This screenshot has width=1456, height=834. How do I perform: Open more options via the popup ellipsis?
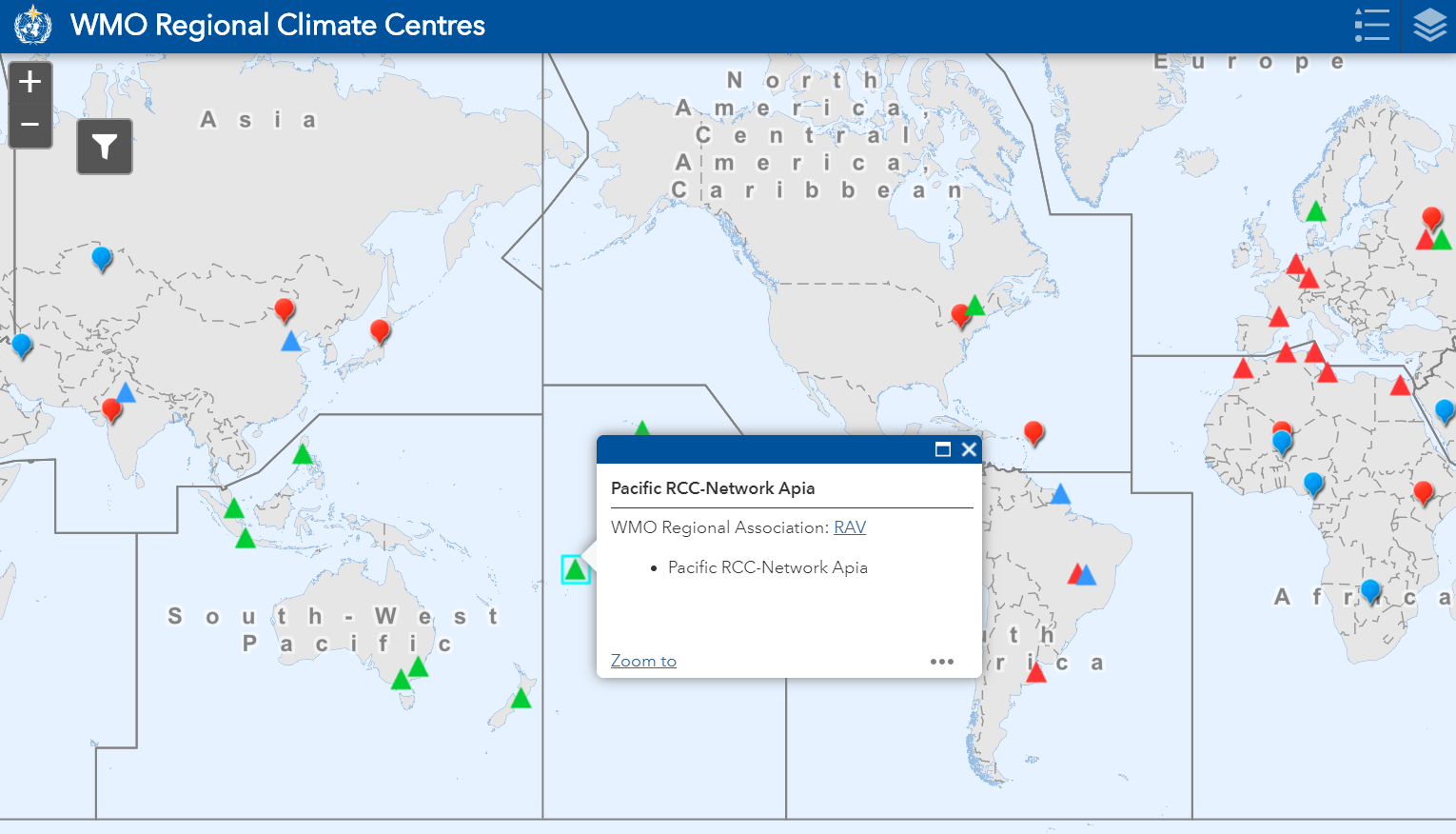click(942, 661)
